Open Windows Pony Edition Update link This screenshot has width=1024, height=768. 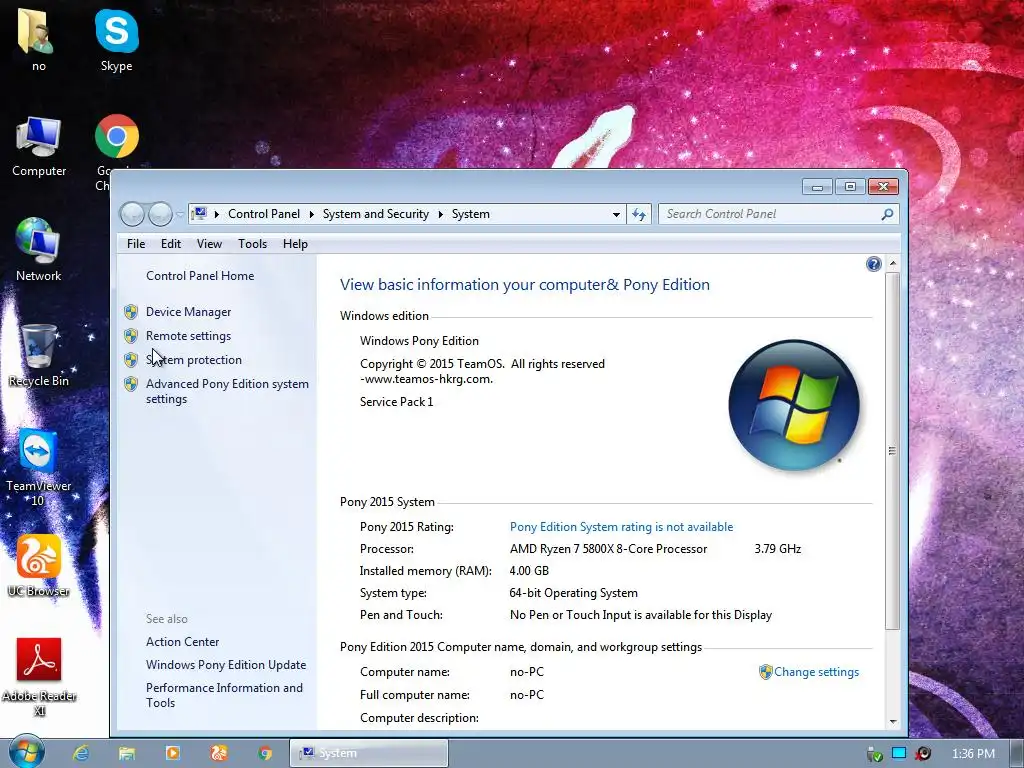pos(226,665)
